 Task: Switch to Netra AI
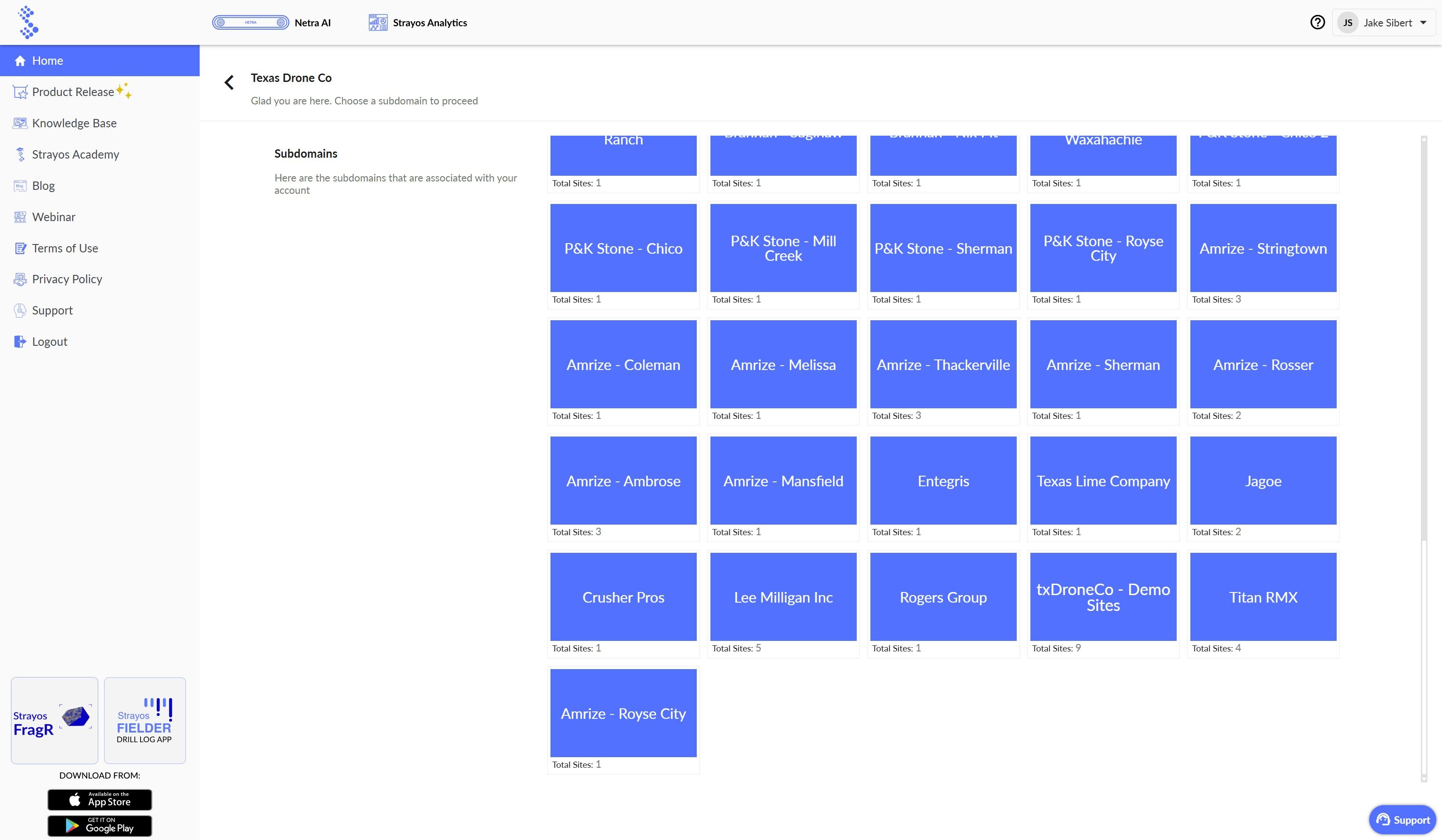pos(272,22)
